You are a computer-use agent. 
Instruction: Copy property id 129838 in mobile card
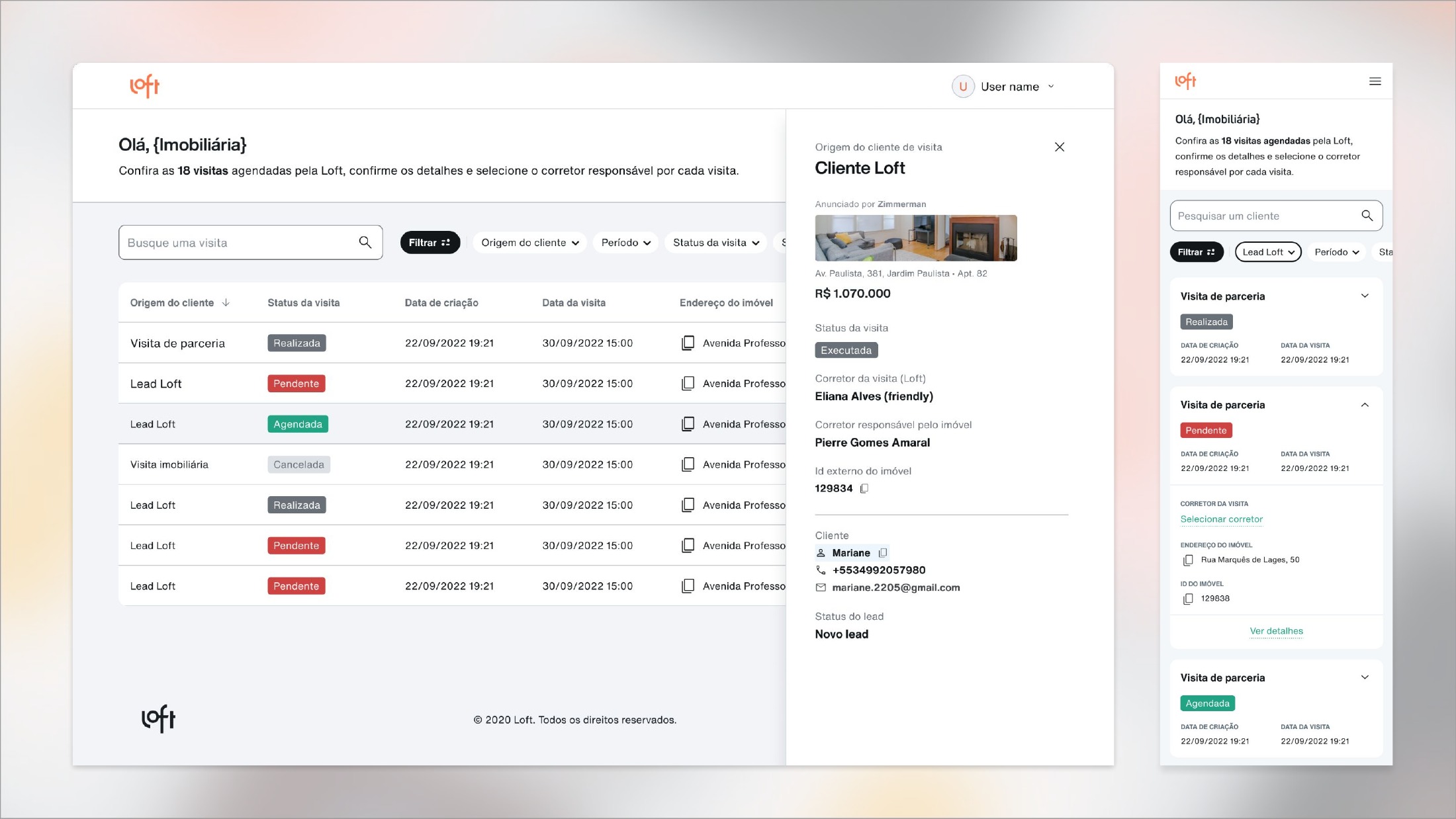pyautogui.click(x=1188, y=599)
